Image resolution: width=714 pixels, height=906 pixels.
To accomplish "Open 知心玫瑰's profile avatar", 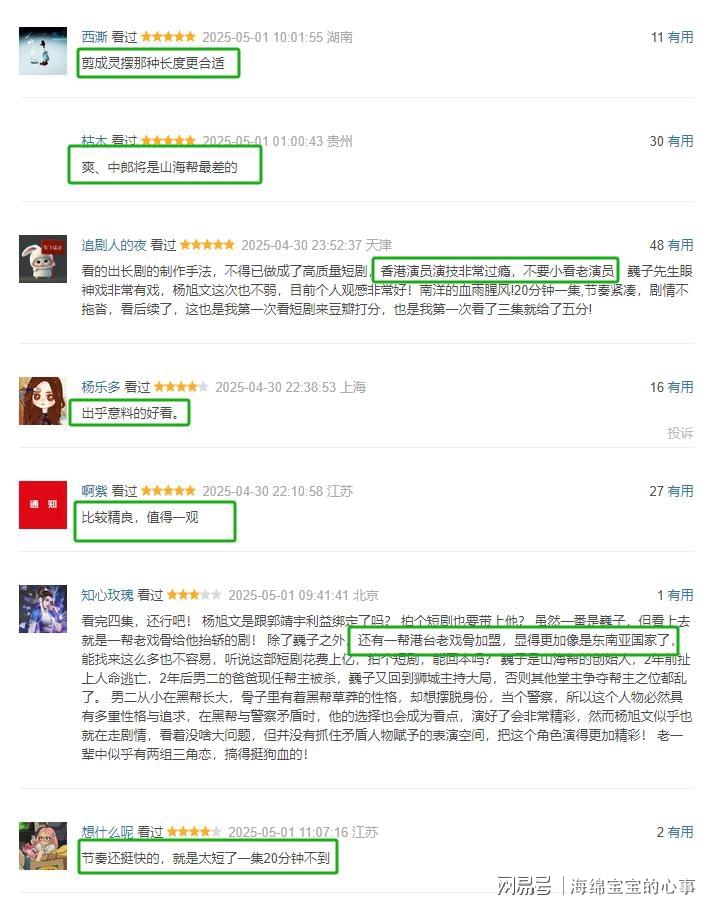I will tap(43, 609).
